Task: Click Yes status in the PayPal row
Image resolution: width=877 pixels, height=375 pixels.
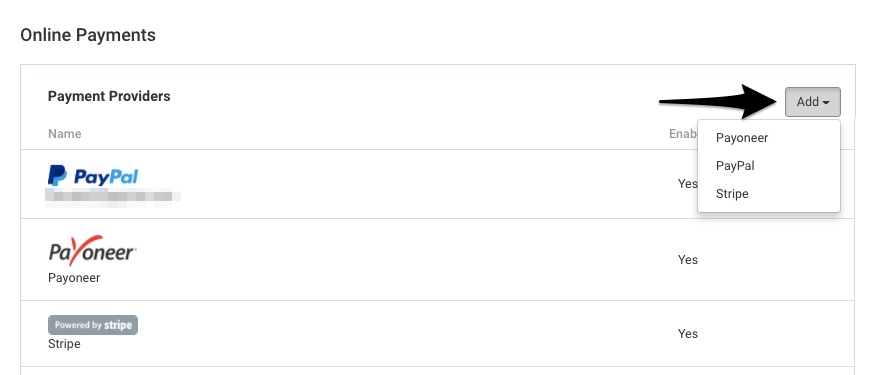Action: tap(687, 184)
